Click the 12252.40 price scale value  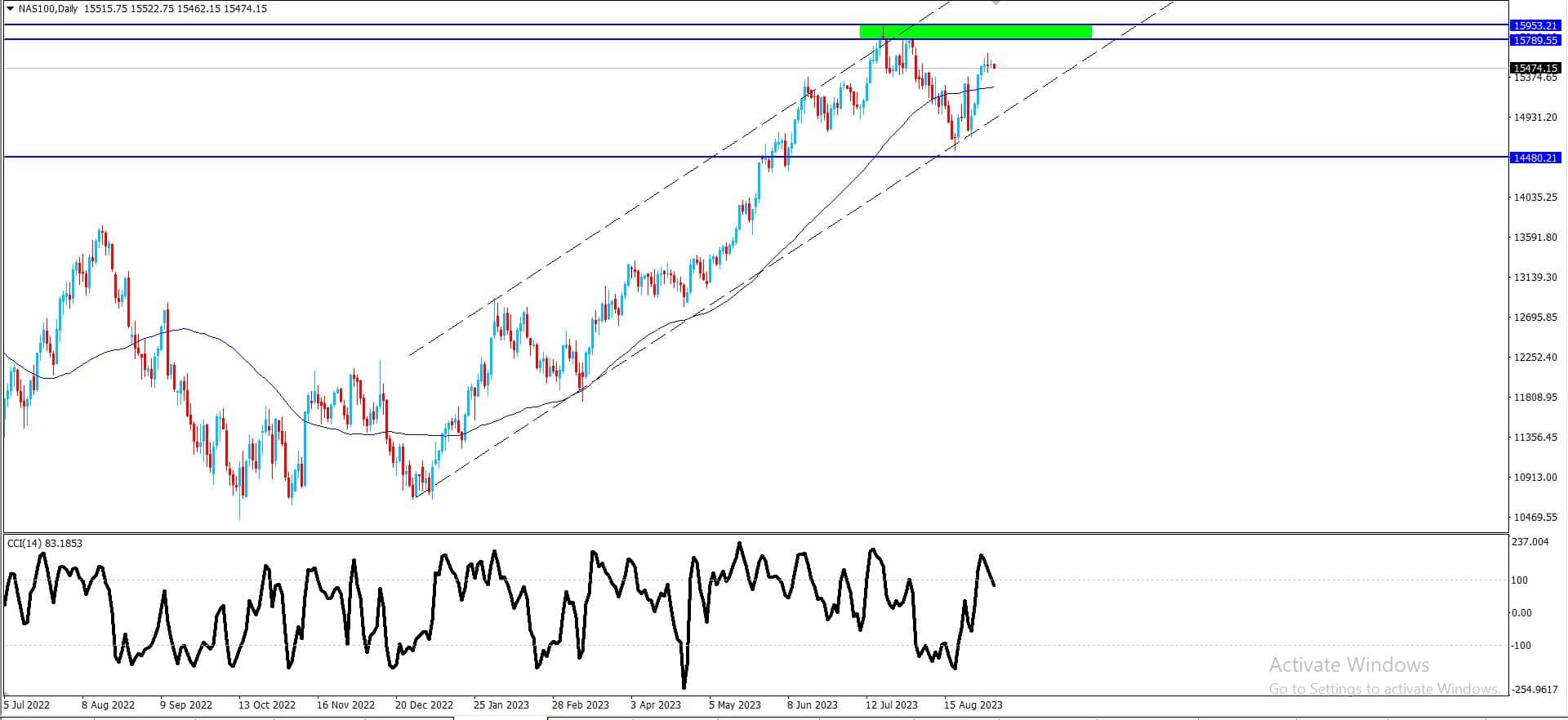tap(1535, 358)
